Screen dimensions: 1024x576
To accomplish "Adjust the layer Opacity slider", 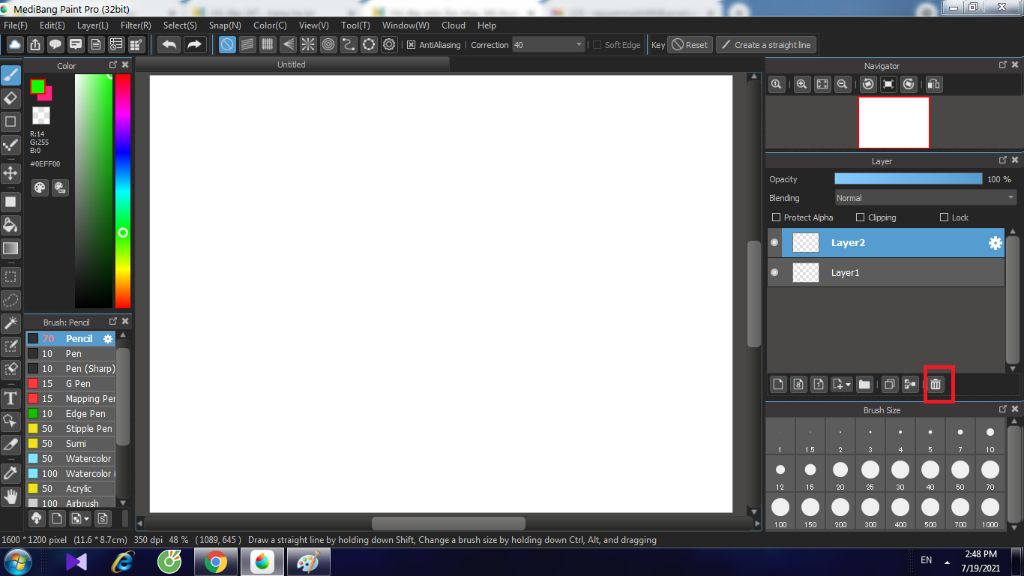I will 908,179.
